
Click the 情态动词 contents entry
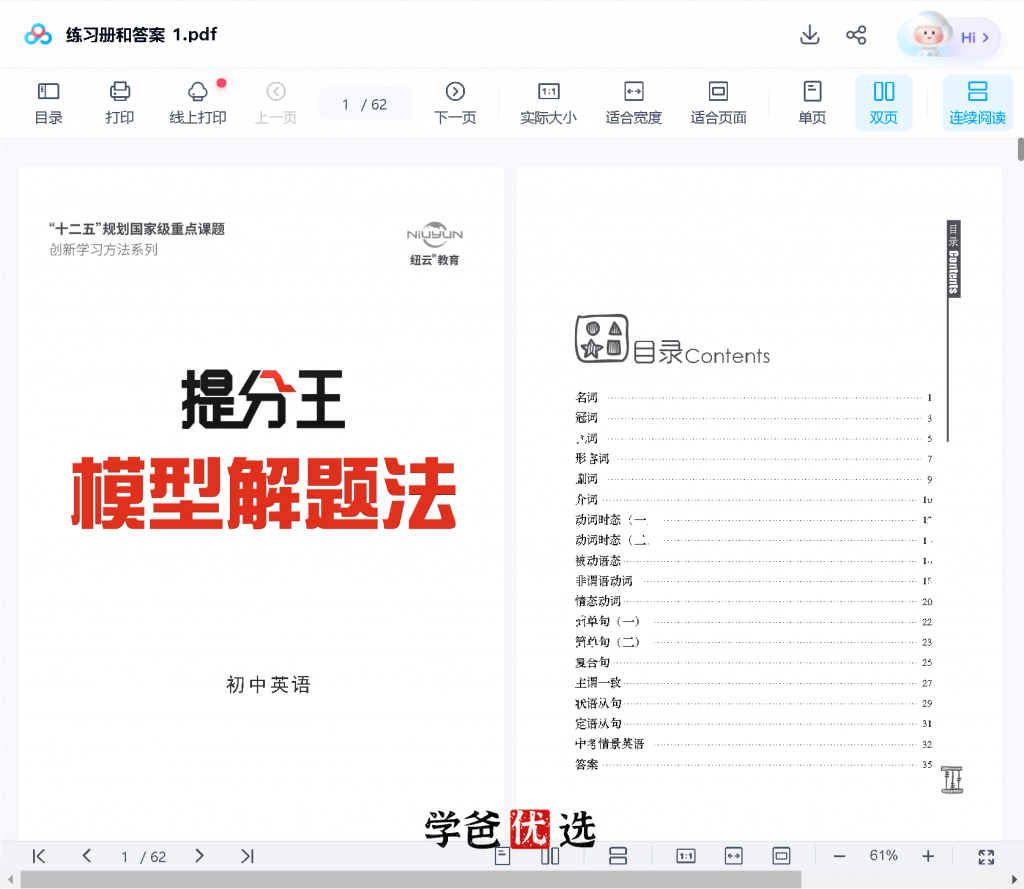click(754, 601)
